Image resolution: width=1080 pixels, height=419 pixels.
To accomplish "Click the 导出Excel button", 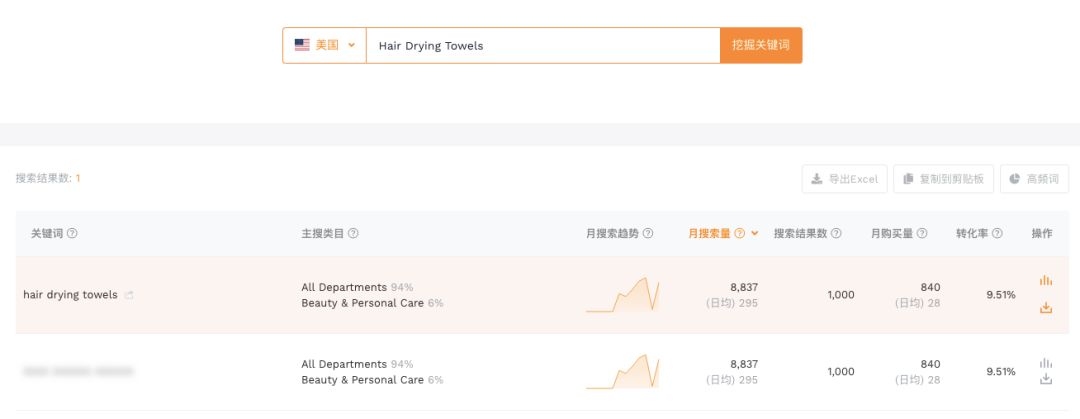I will click(x=844, y=179).
